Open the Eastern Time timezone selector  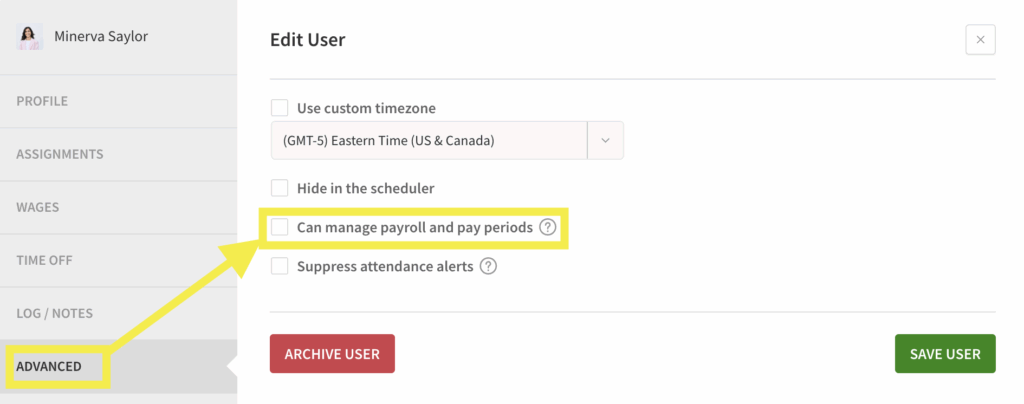pos(428,141)
